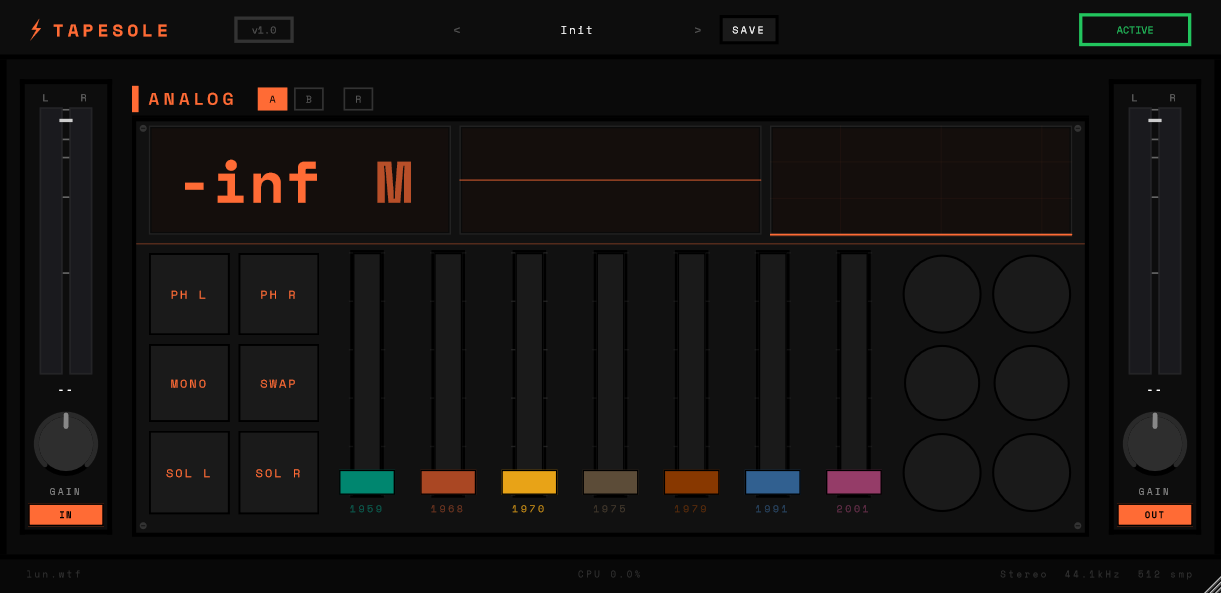Click the M indicator in the display
1221x593 pixels.
394,183
